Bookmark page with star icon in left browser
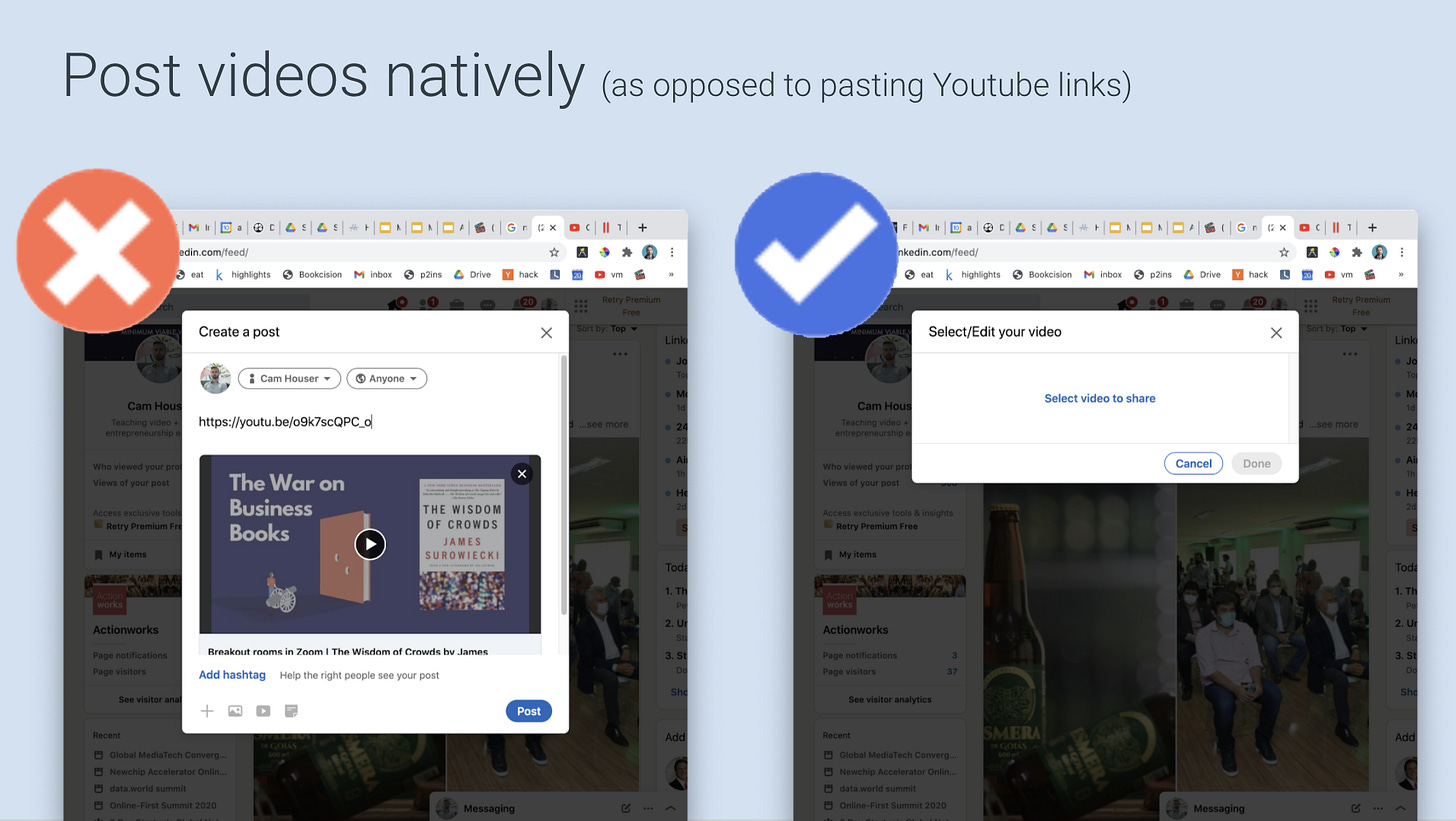Screen dimensions: 1456x821 coord(554,253)
